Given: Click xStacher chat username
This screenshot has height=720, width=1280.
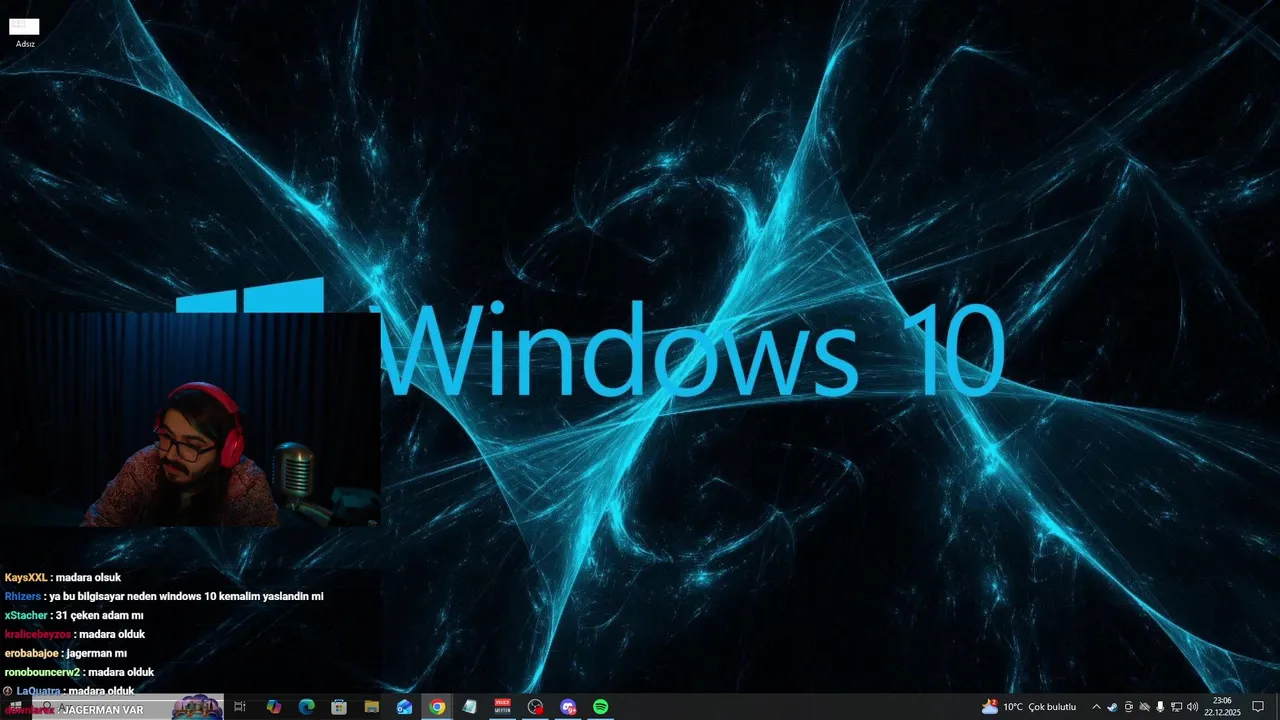Looking at the screenshot, I should pos(26,616).
